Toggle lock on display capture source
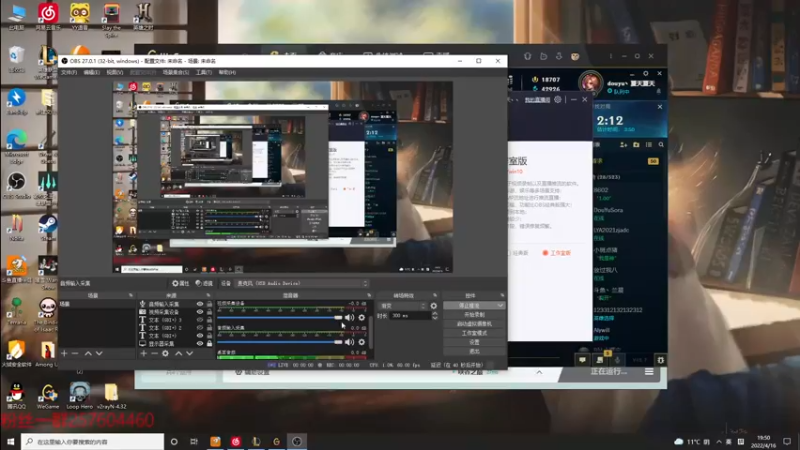This screenshot has height=450, width=800. click(x=209, y=343)
